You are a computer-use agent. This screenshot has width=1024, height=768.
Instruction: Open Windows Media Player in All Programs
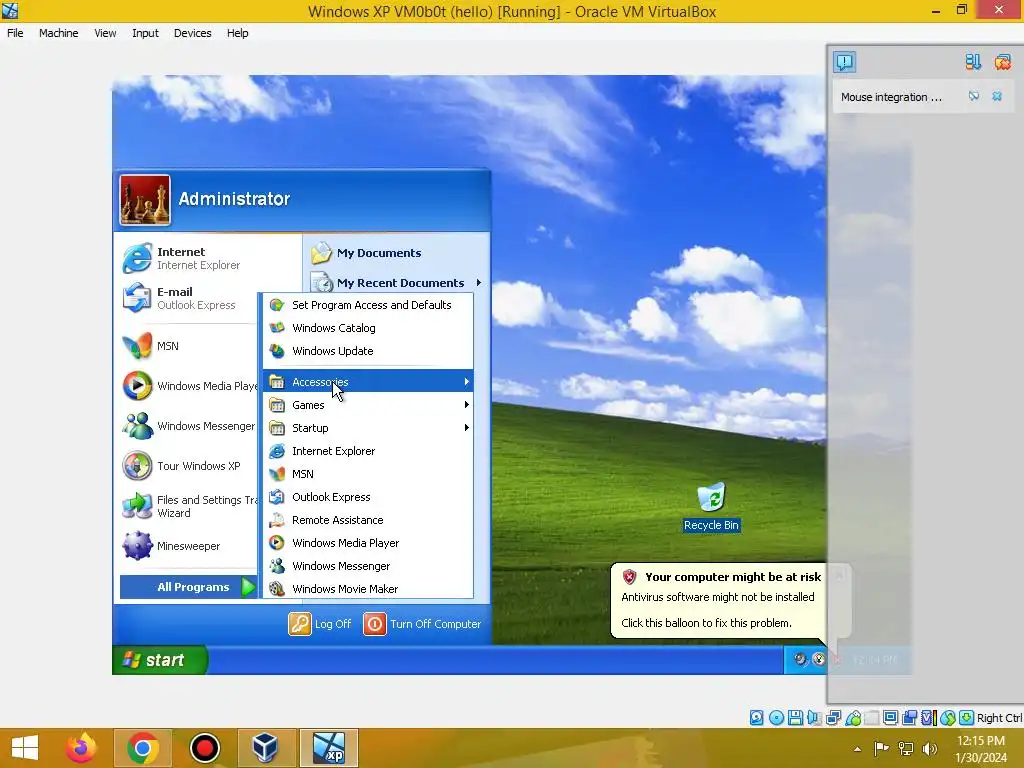coord(368,543)
